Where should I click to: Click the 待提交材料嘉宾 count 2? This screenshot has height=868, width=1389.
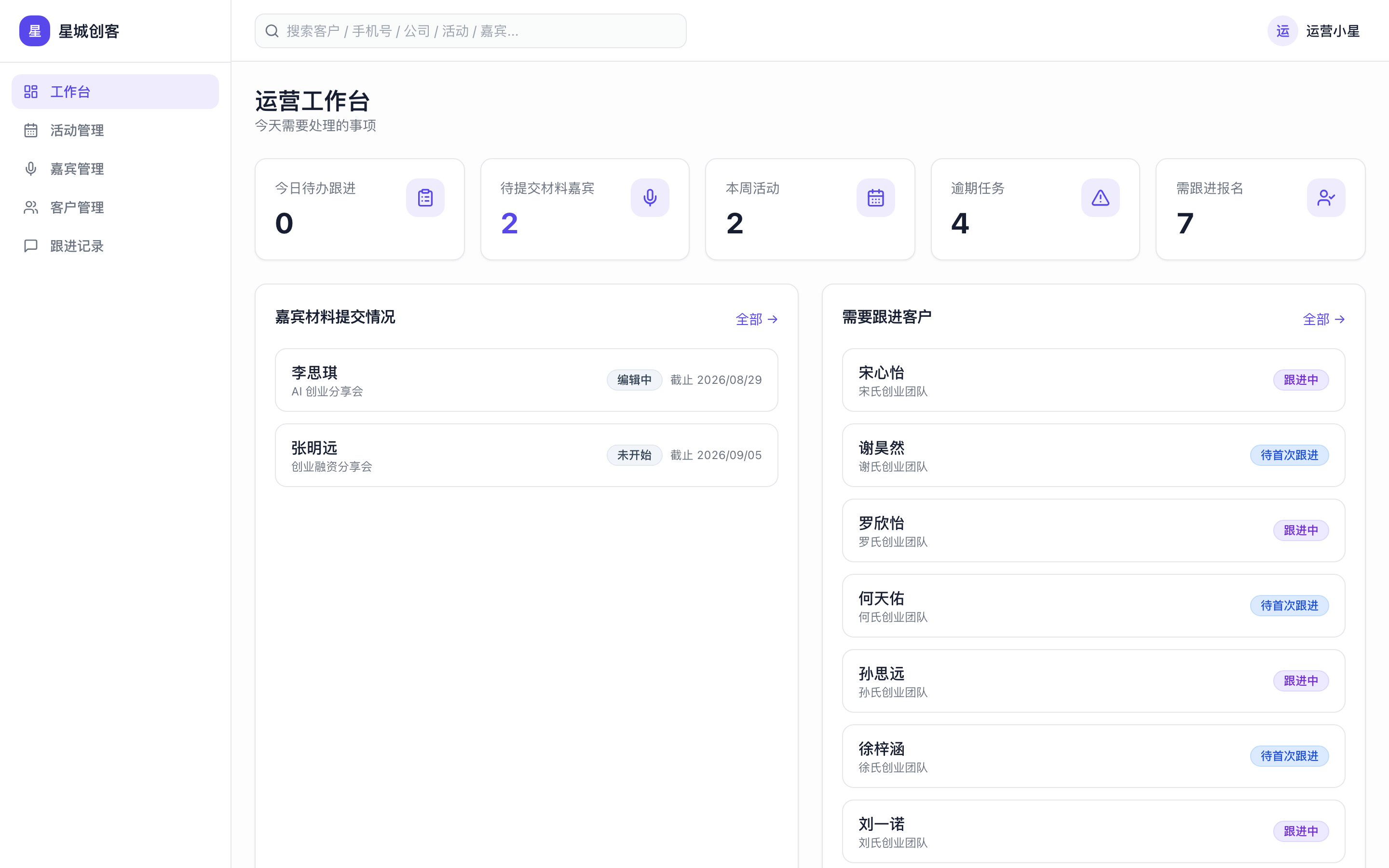click(509, 223)
